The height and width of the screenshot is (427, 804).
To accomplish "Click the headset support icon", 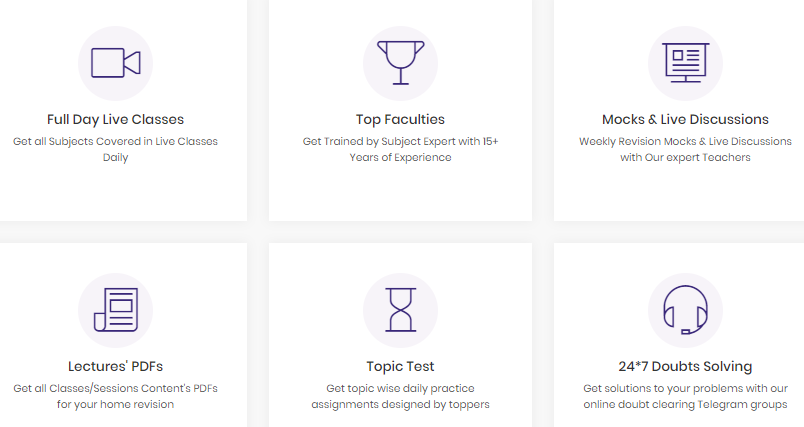I will click(x=686, y=310).
